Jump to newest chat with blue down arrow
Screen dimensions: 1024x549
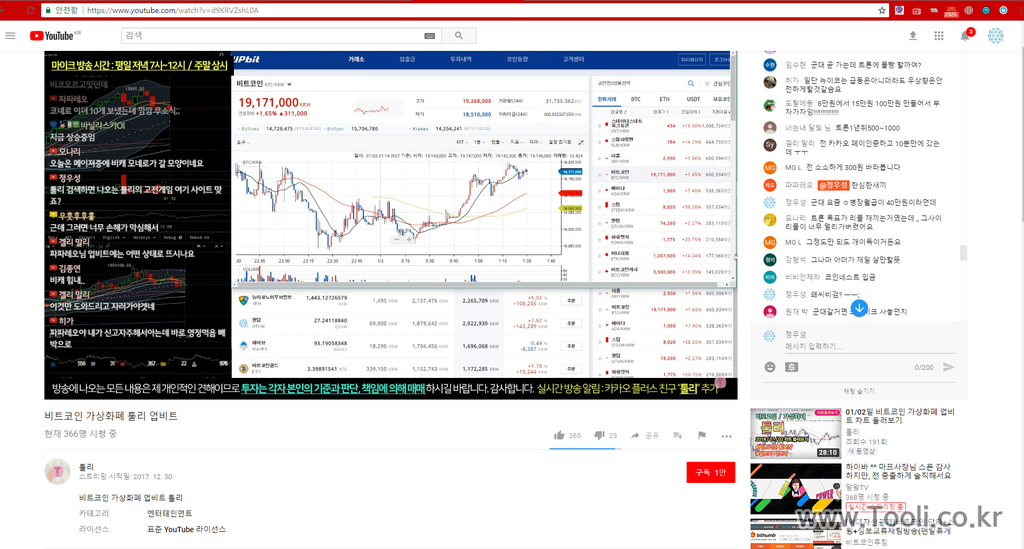[859, 308]
